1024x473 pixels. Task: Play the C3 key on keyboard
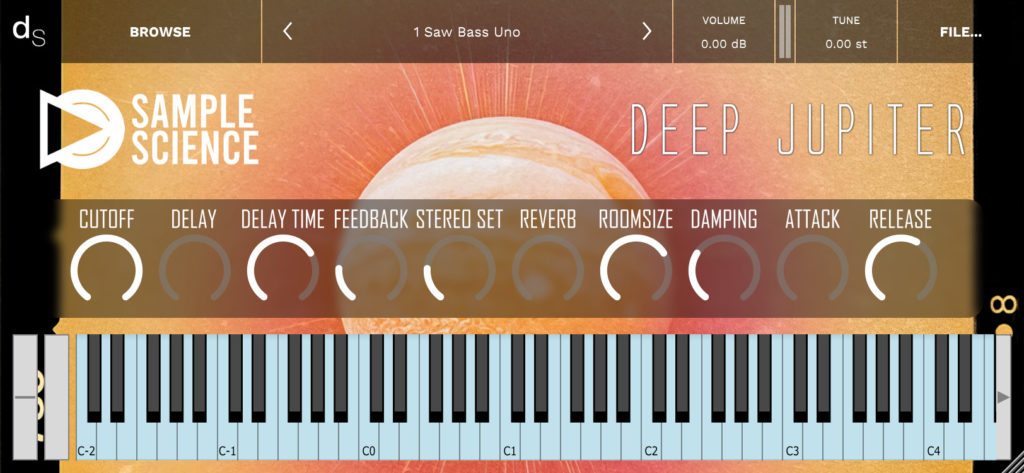pyautogui.click(x=792, y=439)
